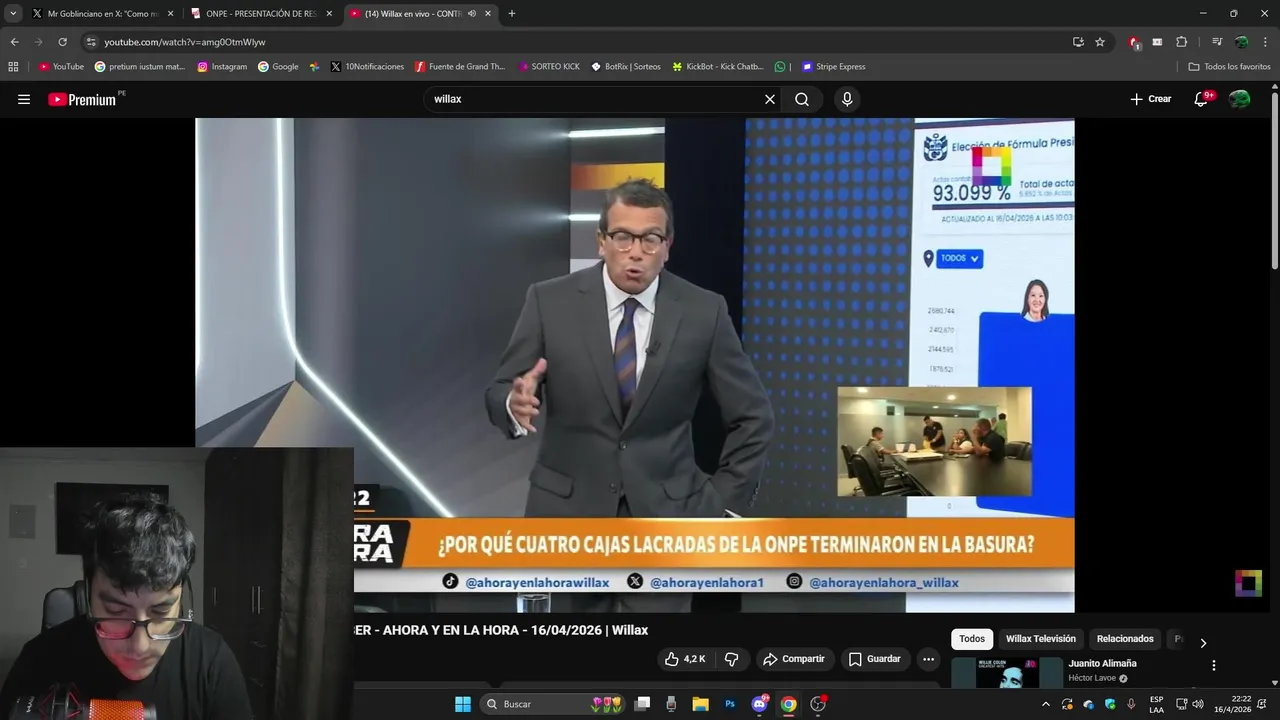The width and height of the screenshot is (1280, 720).
Task: Install app icon in address bar
Action: 1078,42
